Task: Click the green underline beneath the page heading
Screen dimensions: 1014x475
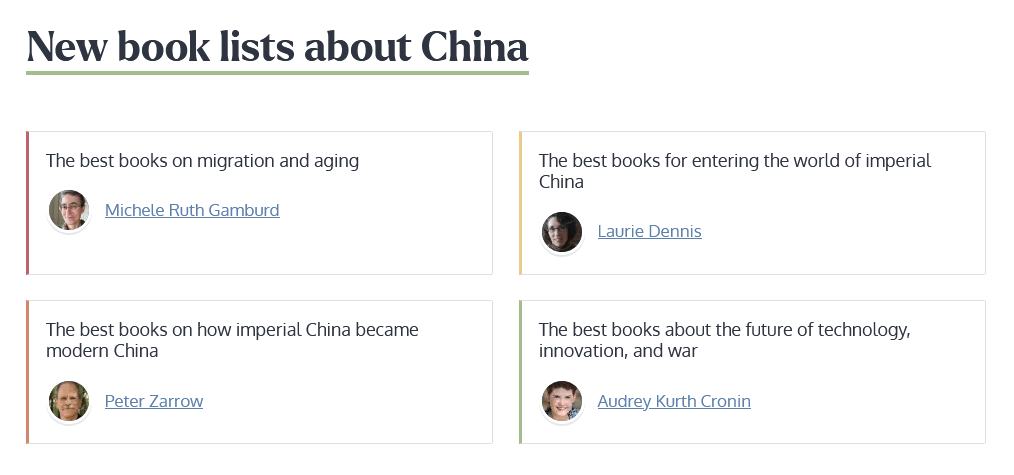Action: pos(277,73)
